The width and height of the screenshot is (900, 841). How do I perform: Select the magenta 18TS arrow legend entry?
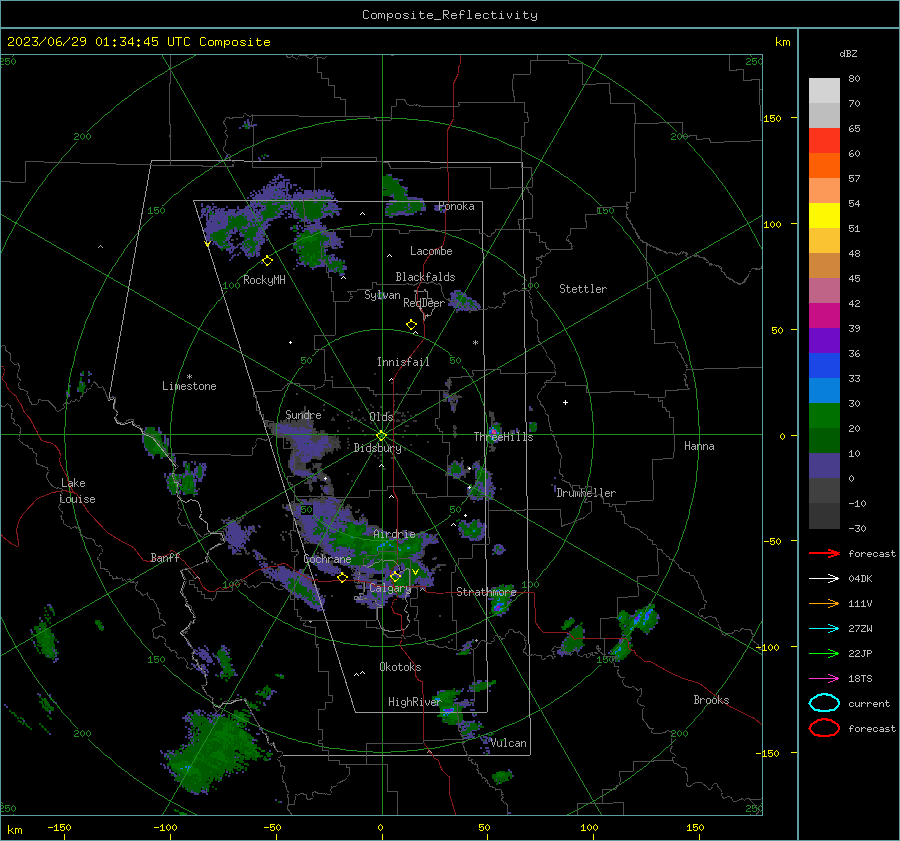click(x=824, y=679)
